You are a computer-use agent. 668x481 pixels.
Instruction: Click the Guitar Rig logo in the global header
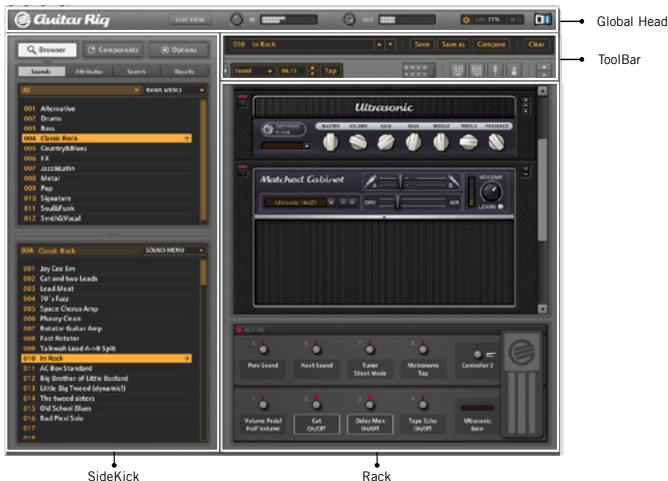pyautogui.click(x=62, y=20)
